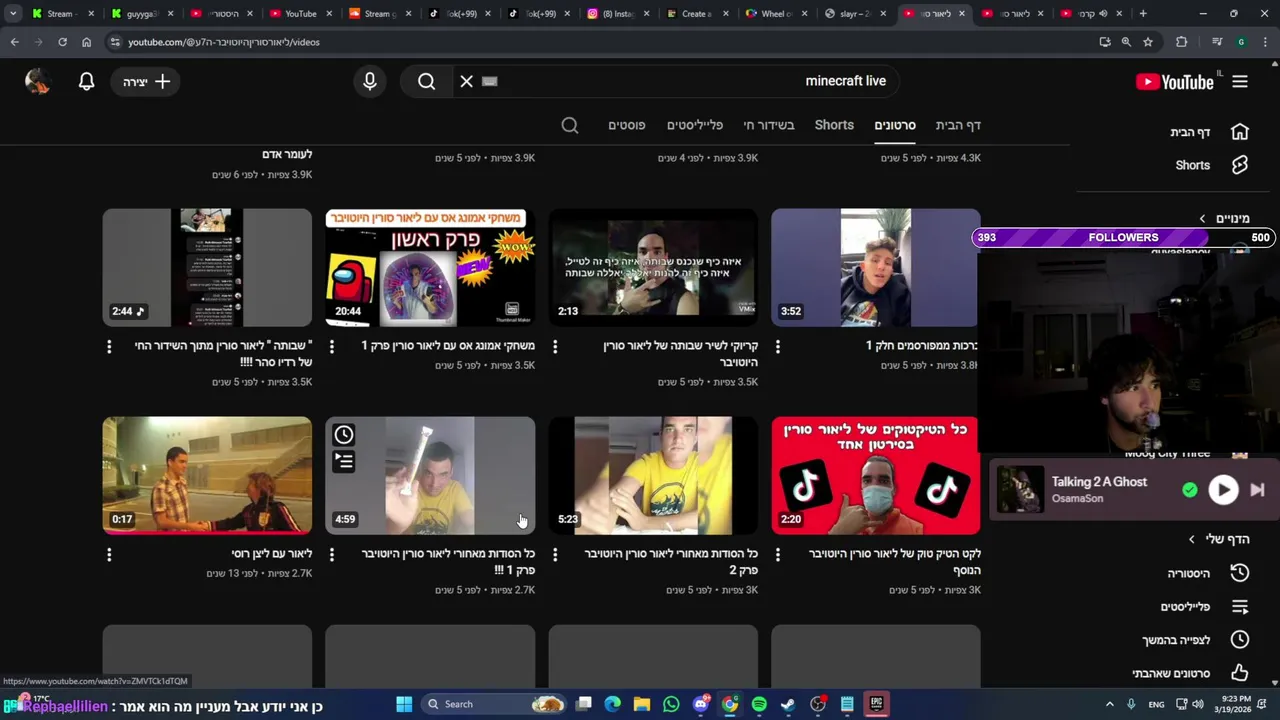Open options menu for לקט הטיק טוק video
The width and height of the screenshot is (1280, 720).
(x=778, y=554)
